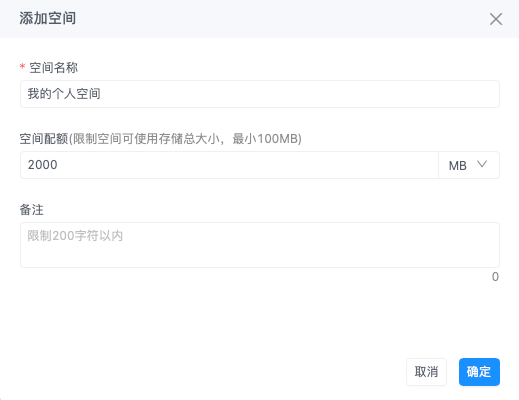
Task: Click the 限制200字符以内 placeholder text
Action: click(x=75, y=236)
